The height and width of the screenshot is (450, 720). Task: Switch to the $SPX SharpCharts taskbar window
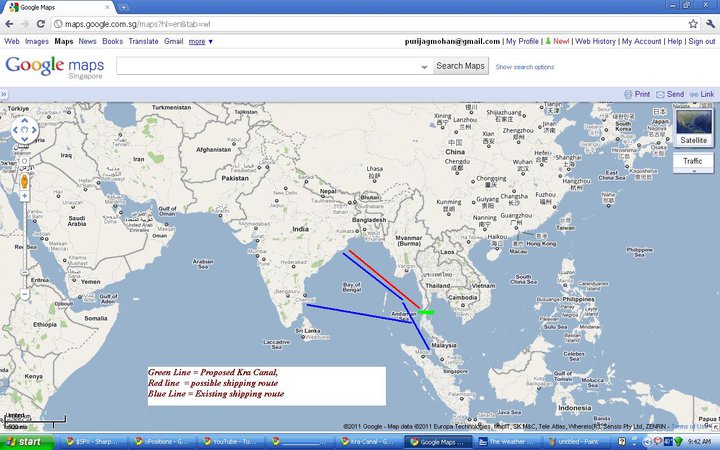(94, 442)
